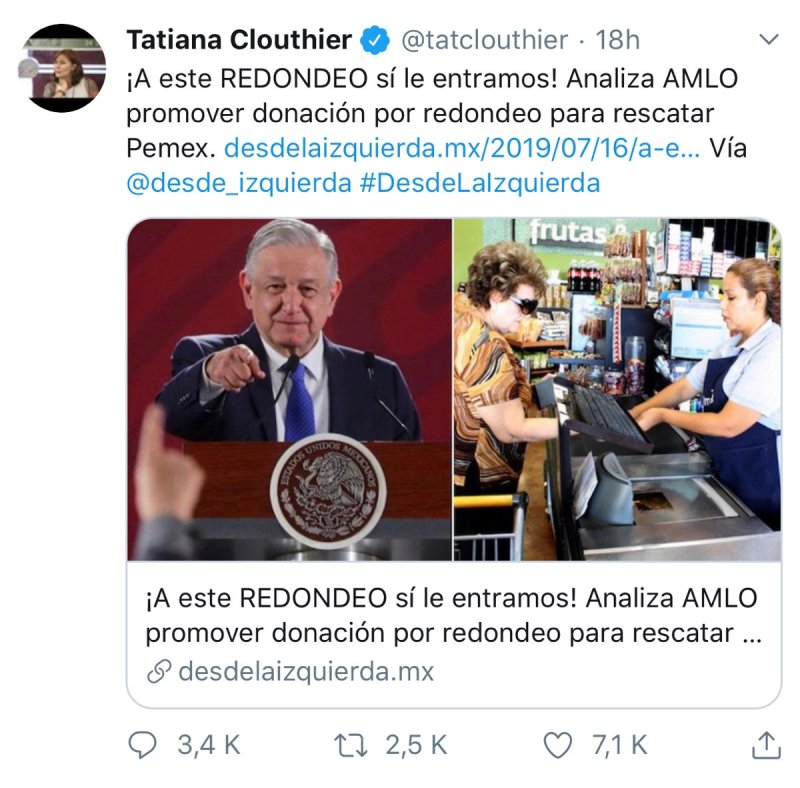Like the tweet with the heart icon
The width and height of the screenshot is (800, 788).
tap(558, 746)
